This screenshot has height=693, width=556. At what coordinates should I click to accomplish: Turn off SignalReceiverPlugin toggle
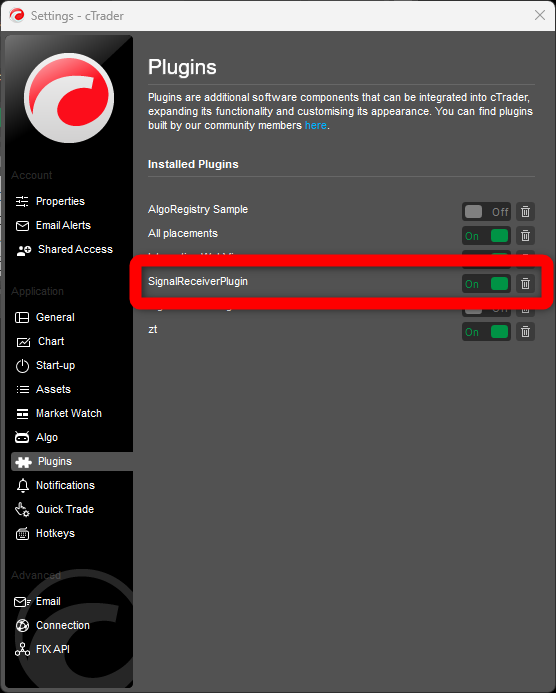pos(486,284)
